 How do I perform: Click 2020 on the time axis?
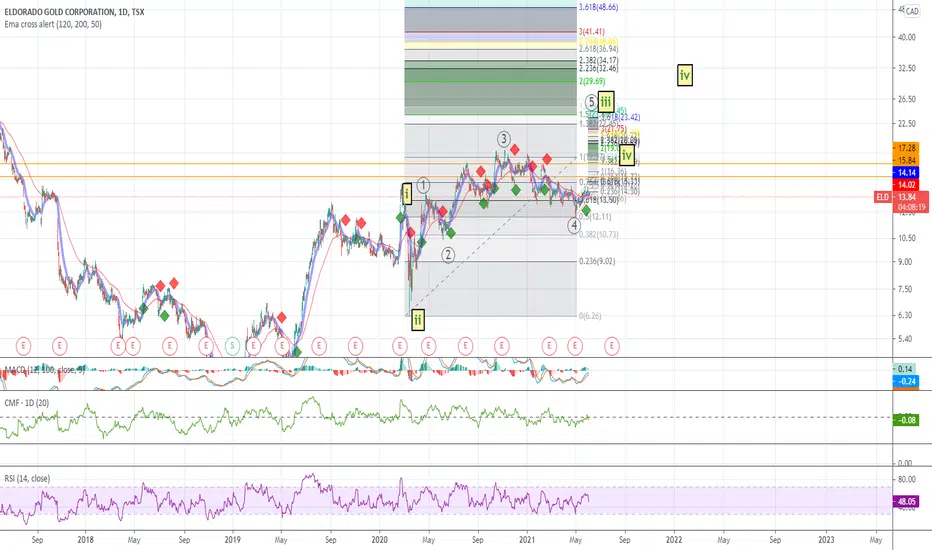pos(379,540)
